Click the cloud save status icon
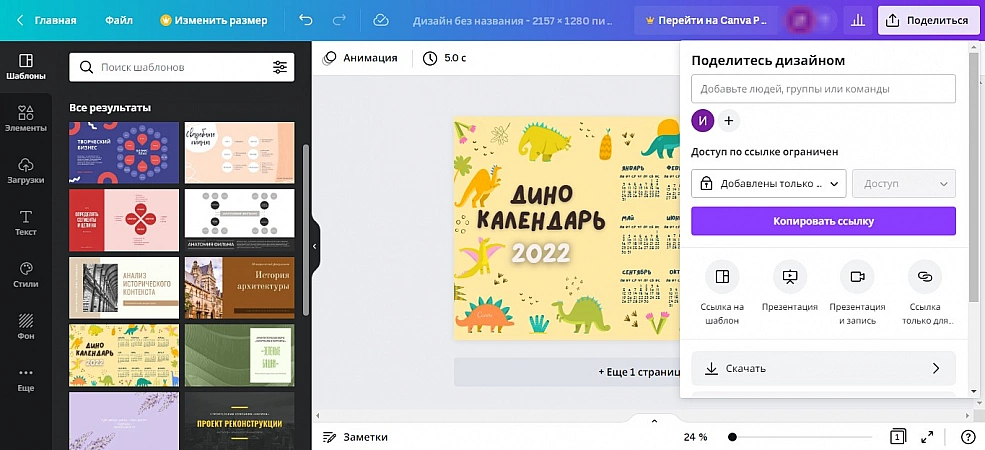Screen dimensions: 985x450 381,20
